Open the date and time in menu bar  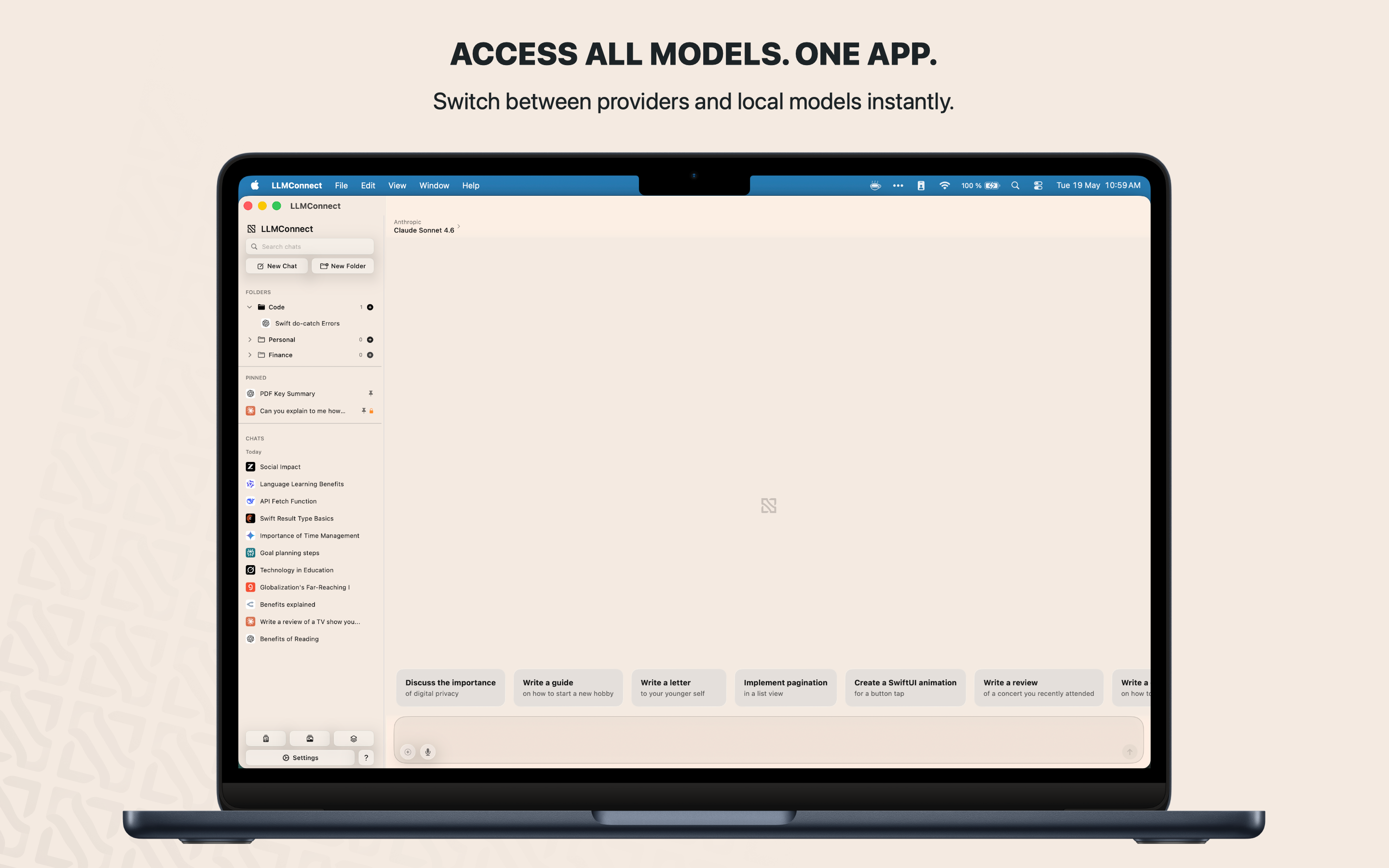point(1098,186)
